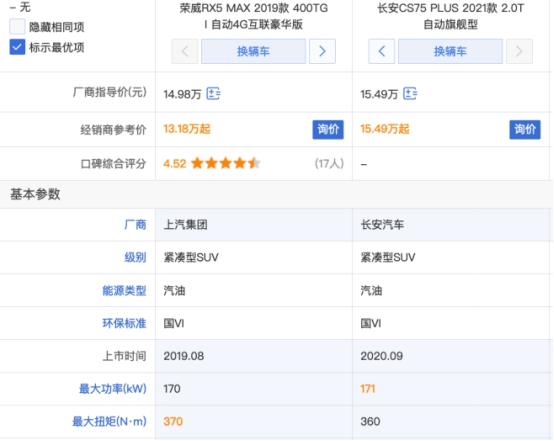Open the price calculator icon beside 14.98万
Viewport: 554px width, 441px height.
click(213, 94)
